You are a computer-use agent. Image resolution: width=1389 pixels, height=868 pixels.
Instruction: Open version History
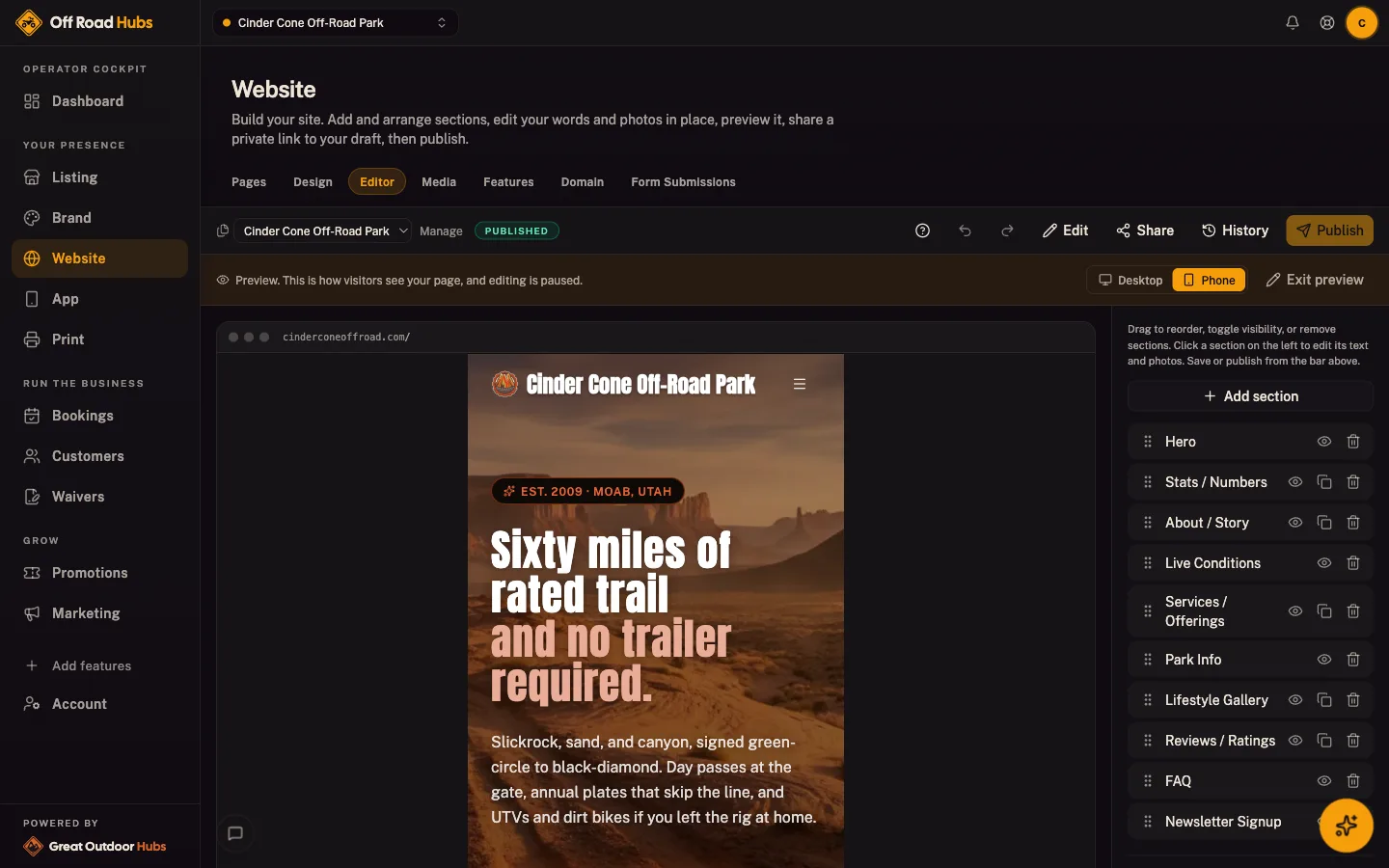1235,231
